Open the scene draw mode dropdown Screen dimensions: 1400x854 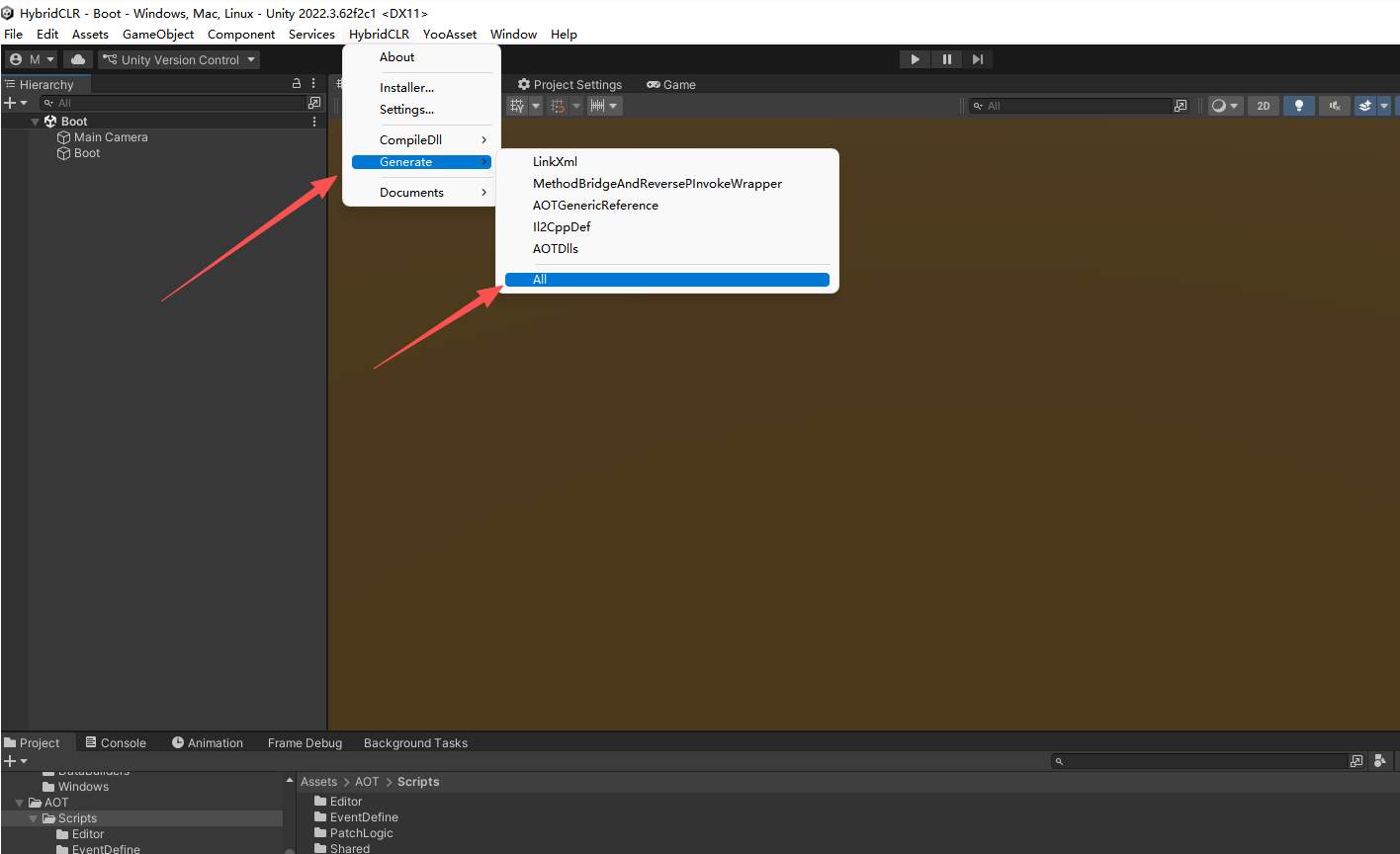1226,106
